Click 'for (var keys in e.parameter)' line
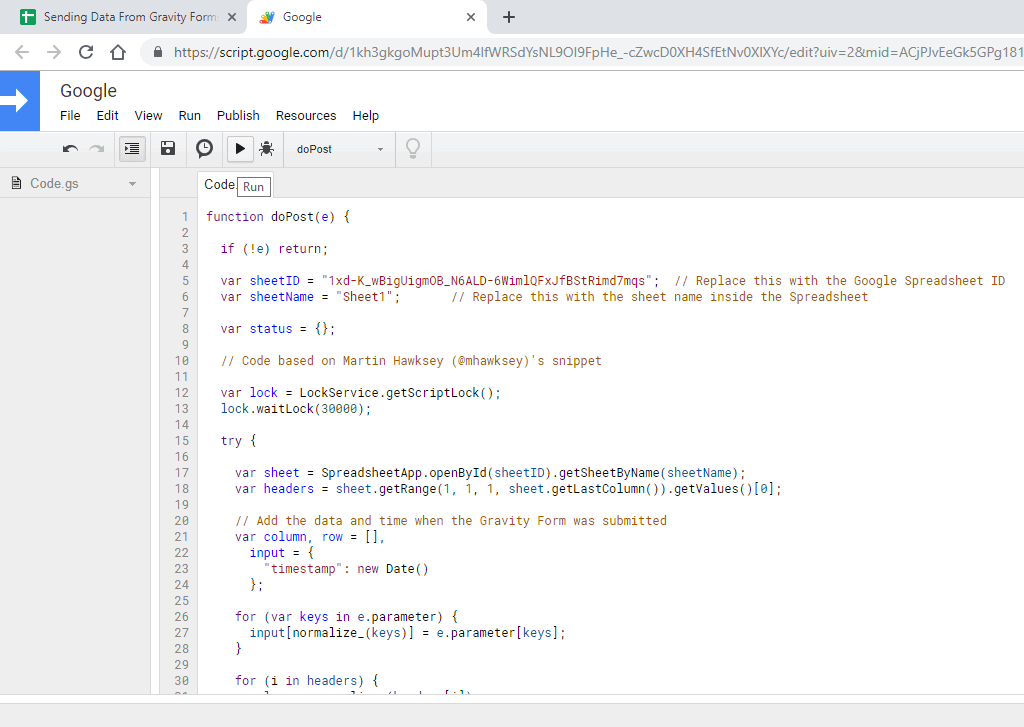Screen dimensions: 1024x727 click(x=347, y=617)
